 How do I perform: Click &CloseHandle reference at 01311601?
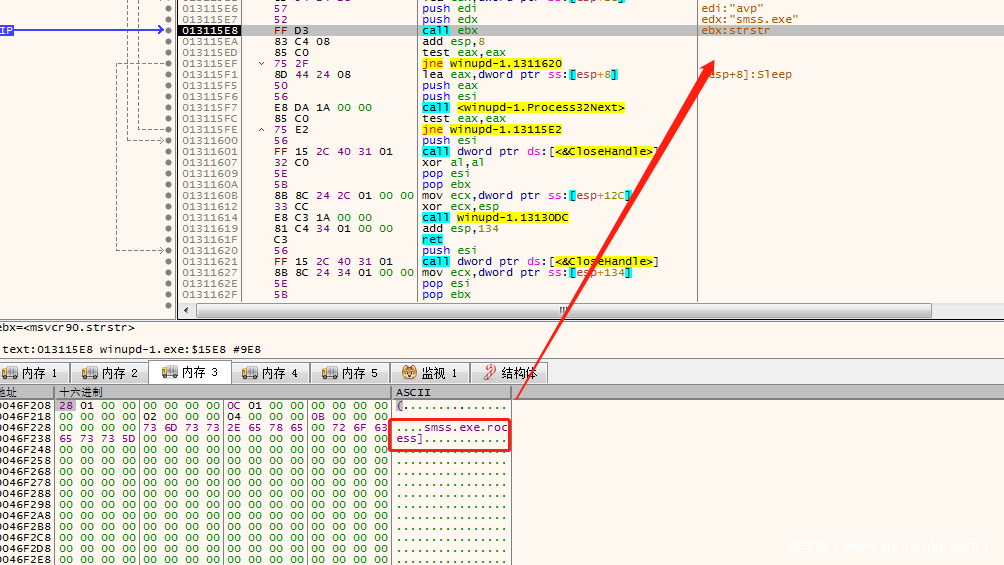605,152
